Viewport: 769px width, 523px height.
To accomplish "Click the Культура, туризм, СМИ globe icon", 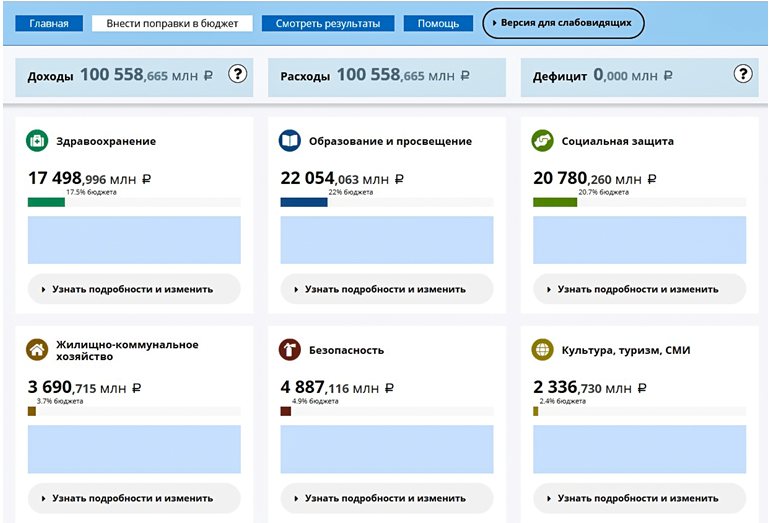I will point(543,350).
